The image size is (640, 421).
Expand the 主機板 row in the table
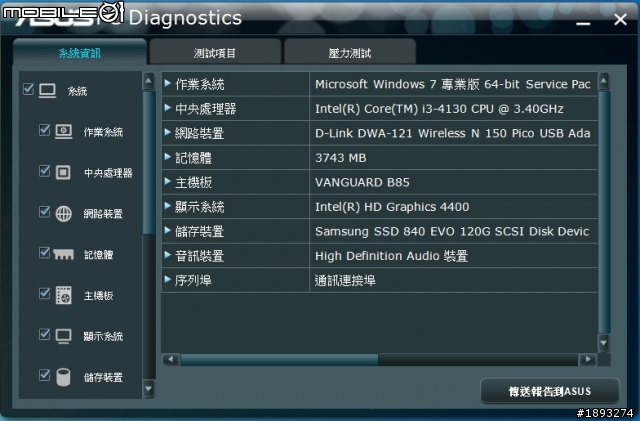point(167,181)
